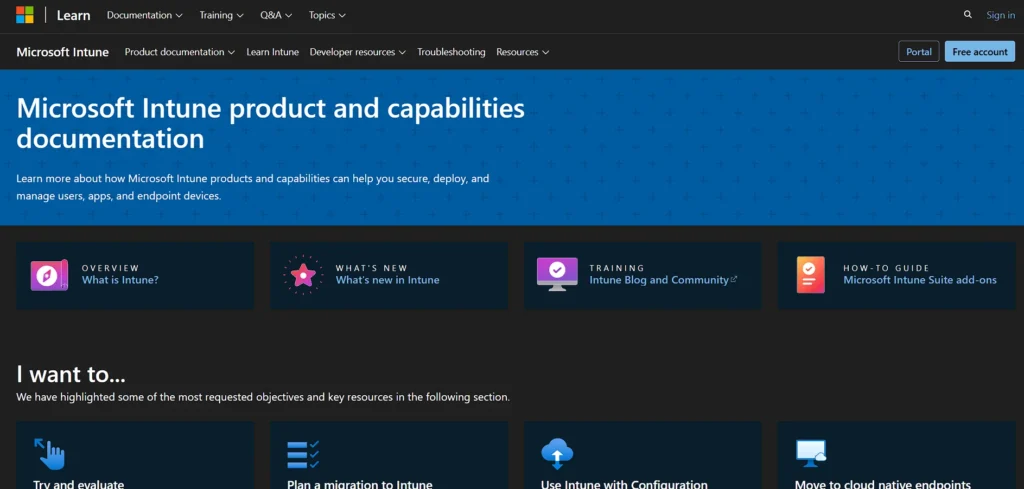The image size is (1024, 489).
Task: Click the Microsoft Intune product title
Action: click(x=63, y=52)
